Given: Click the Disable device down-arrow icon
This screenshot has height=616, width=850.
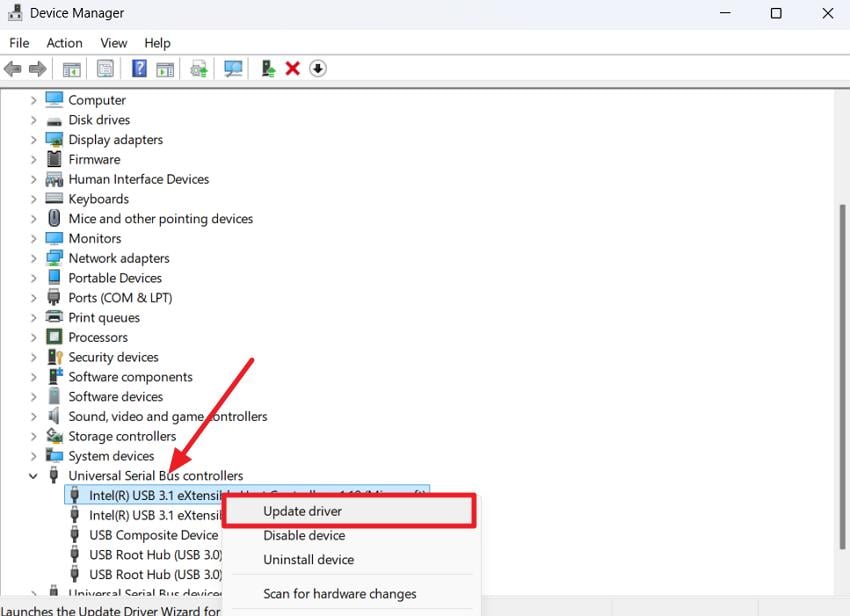Looking at the screenshot, I should coord(318,68).
